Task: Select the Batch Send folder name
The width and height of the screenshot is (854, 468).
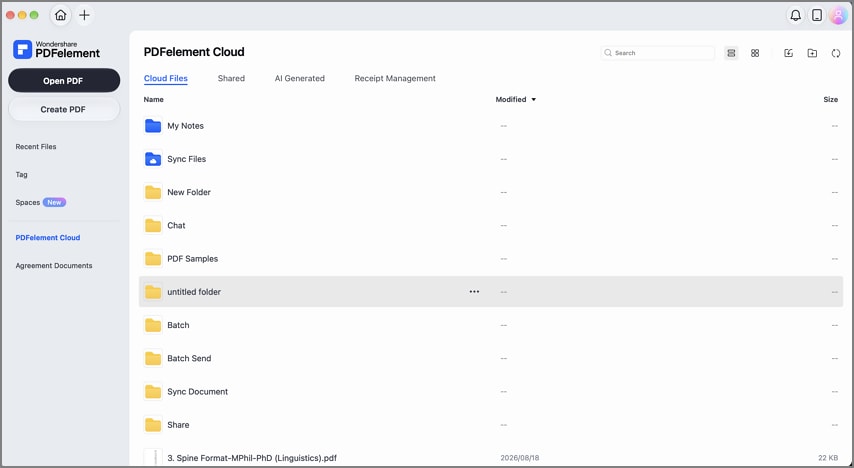Action: 189,358
